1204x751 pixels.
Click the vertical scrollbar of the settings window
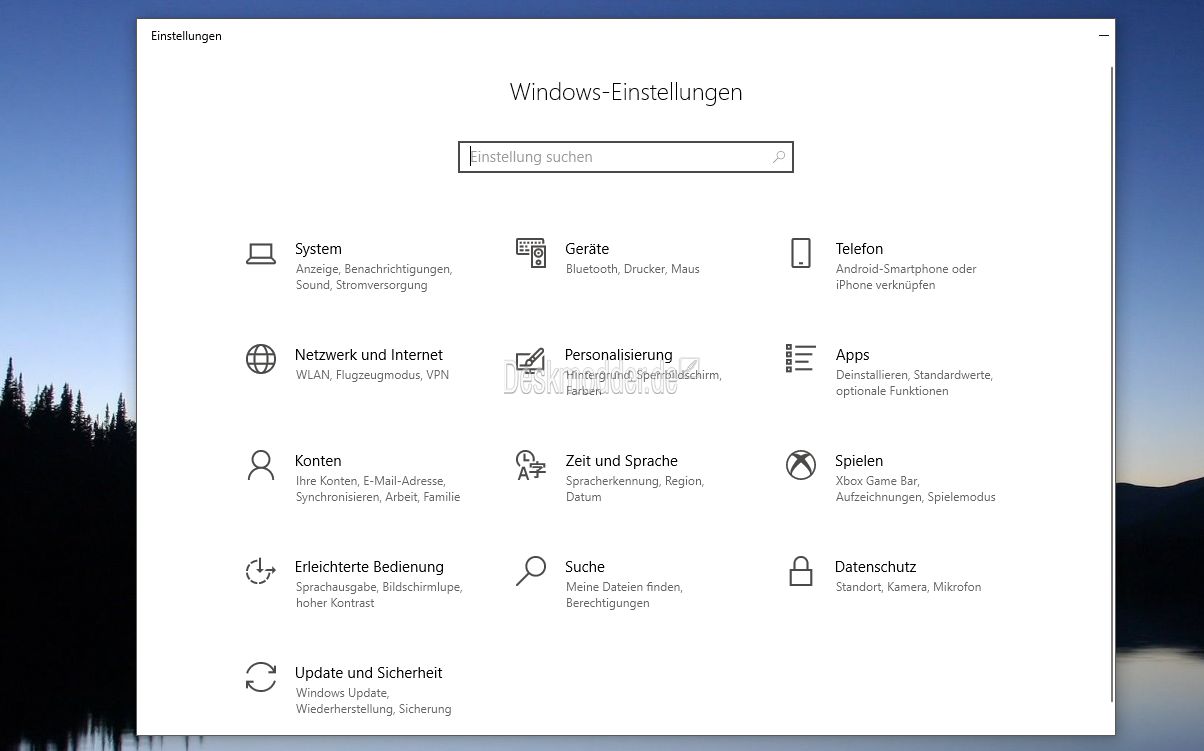tap(1111, 384)
